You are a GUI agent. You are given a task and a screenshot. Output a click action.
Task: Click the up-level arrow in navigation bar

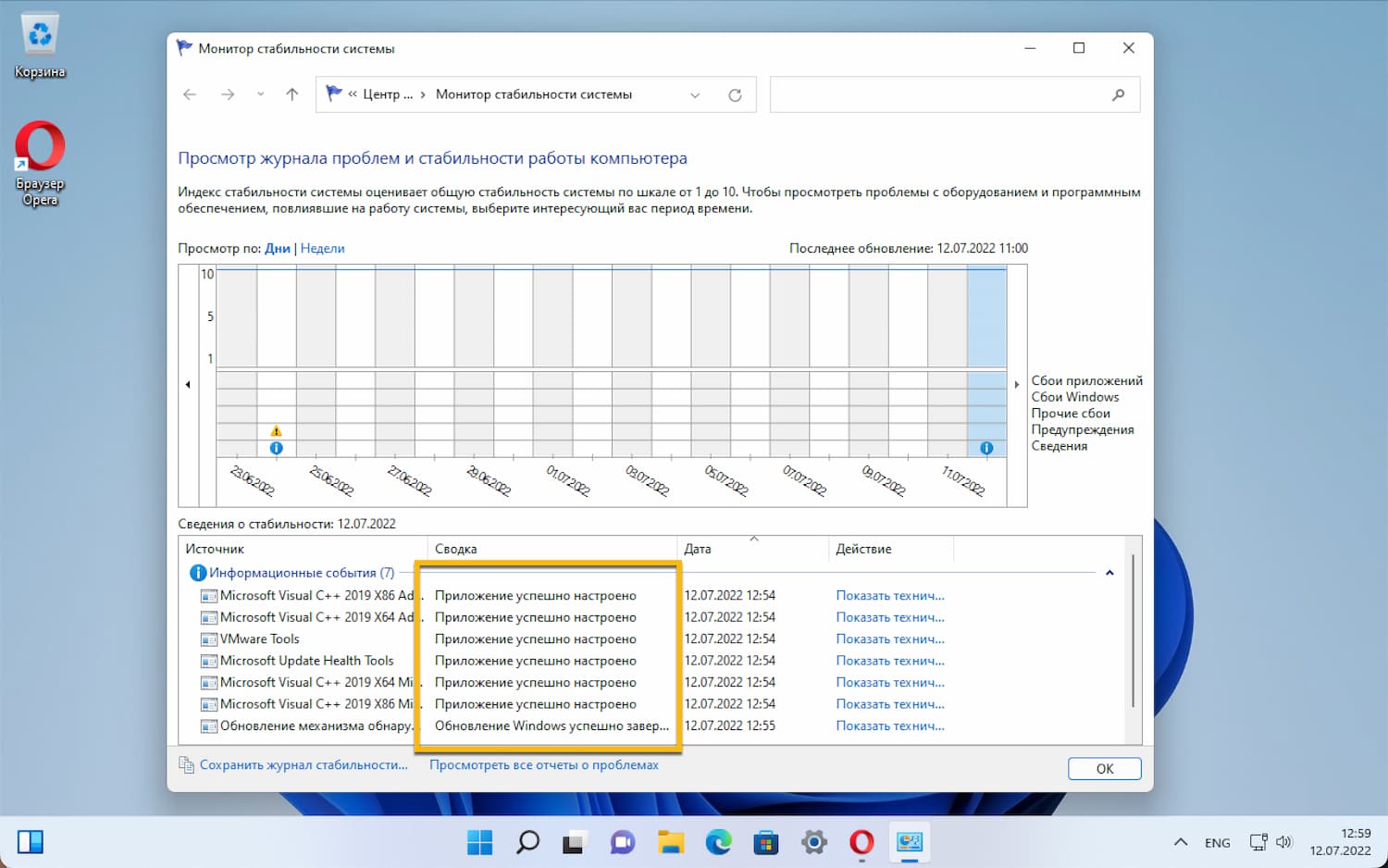click(x=292, y=94)
